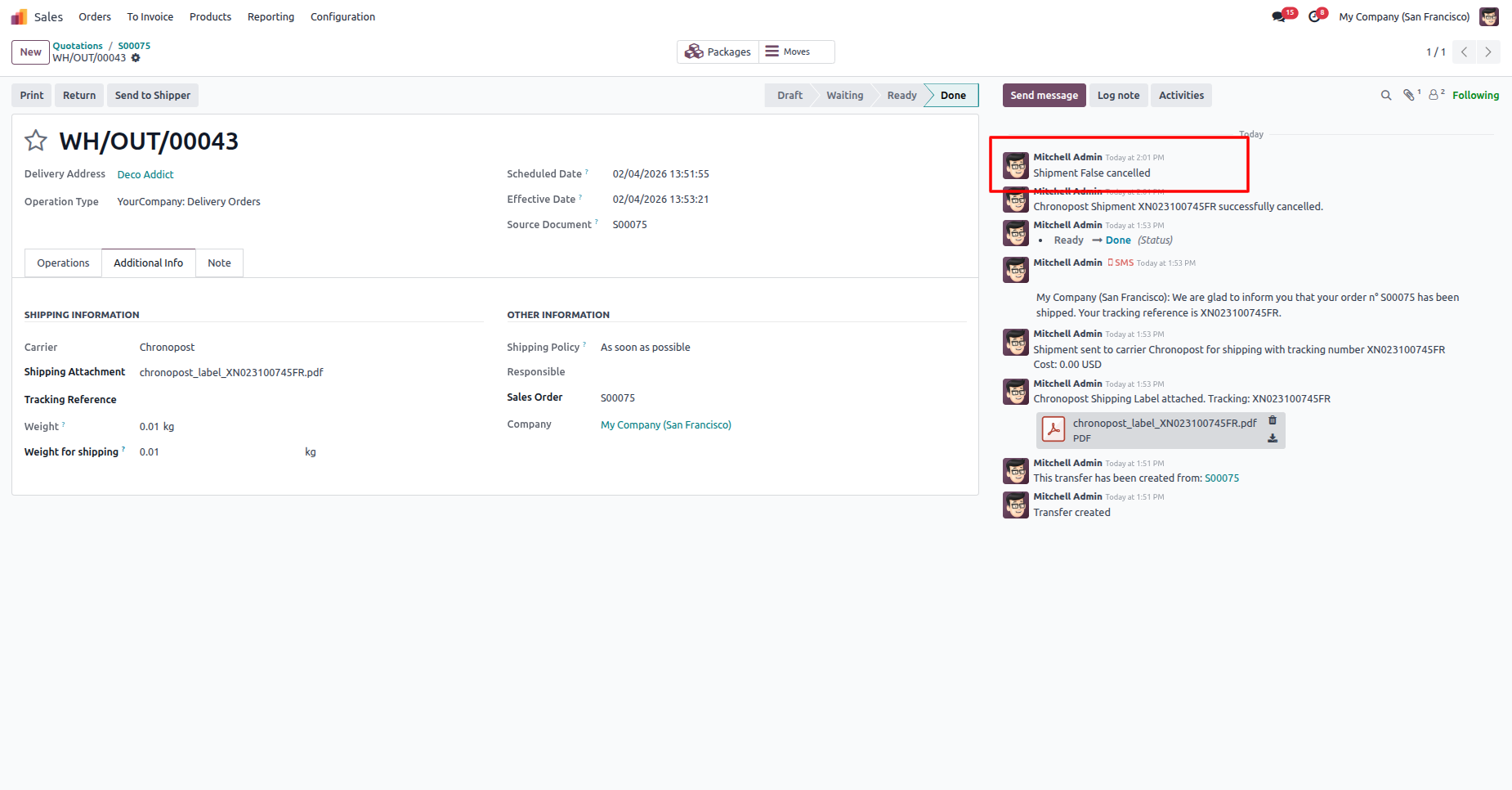Click the Sales app name in navbar
Screen dimensions: 1512x790
(x=48, y=16)
